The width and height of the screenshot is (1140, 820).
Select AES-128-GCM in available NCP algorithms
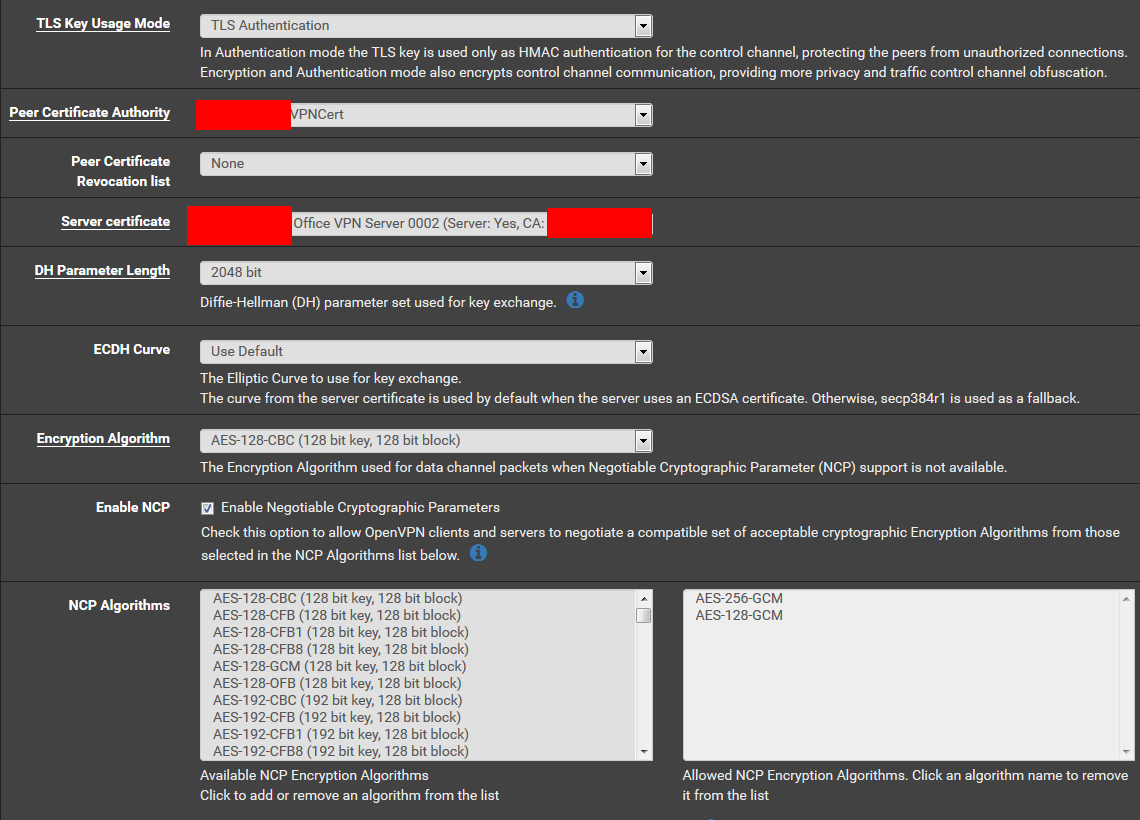point(339,666)
